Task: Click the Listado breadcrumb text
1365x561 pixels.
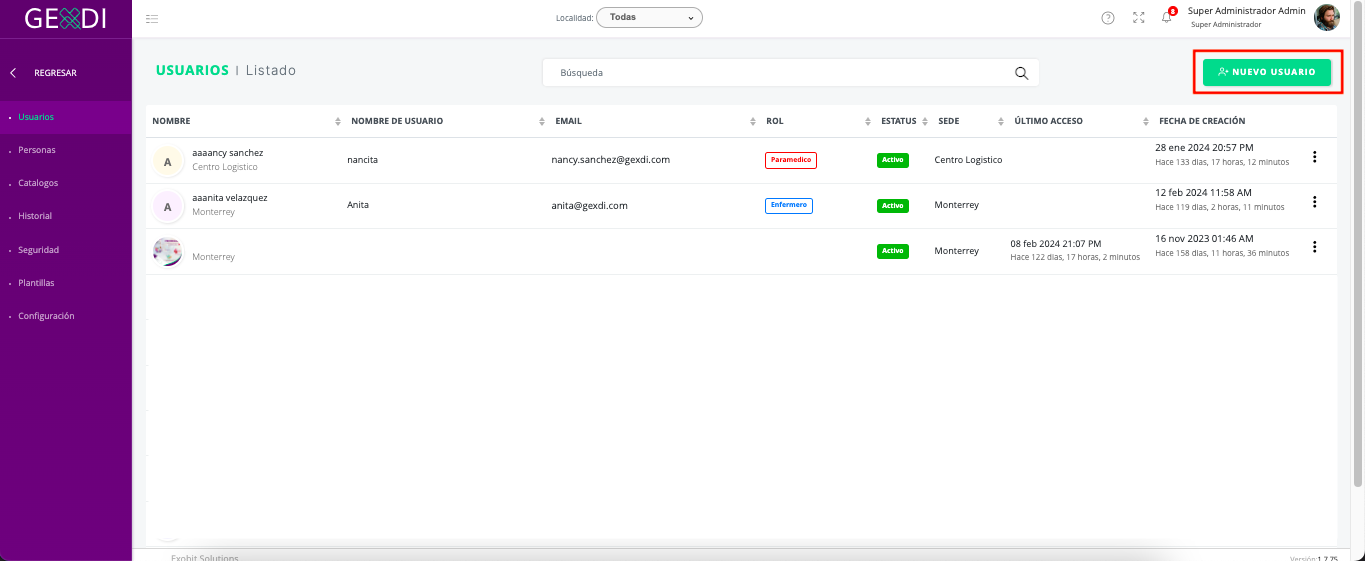Action: 271,71
